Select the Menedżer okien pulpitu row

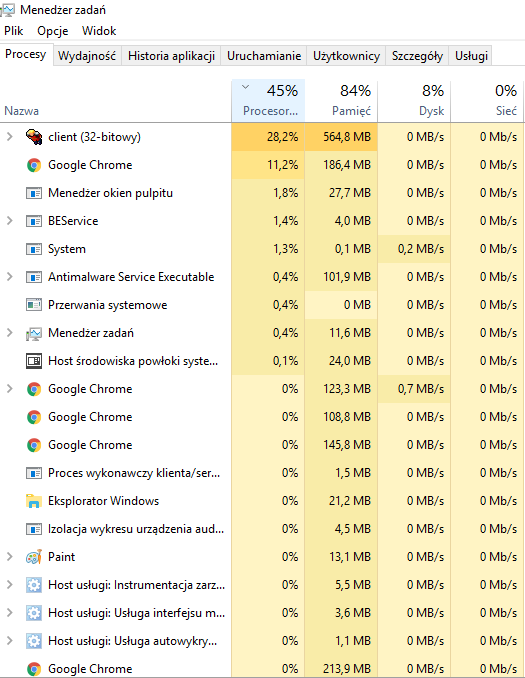[262, 193]
